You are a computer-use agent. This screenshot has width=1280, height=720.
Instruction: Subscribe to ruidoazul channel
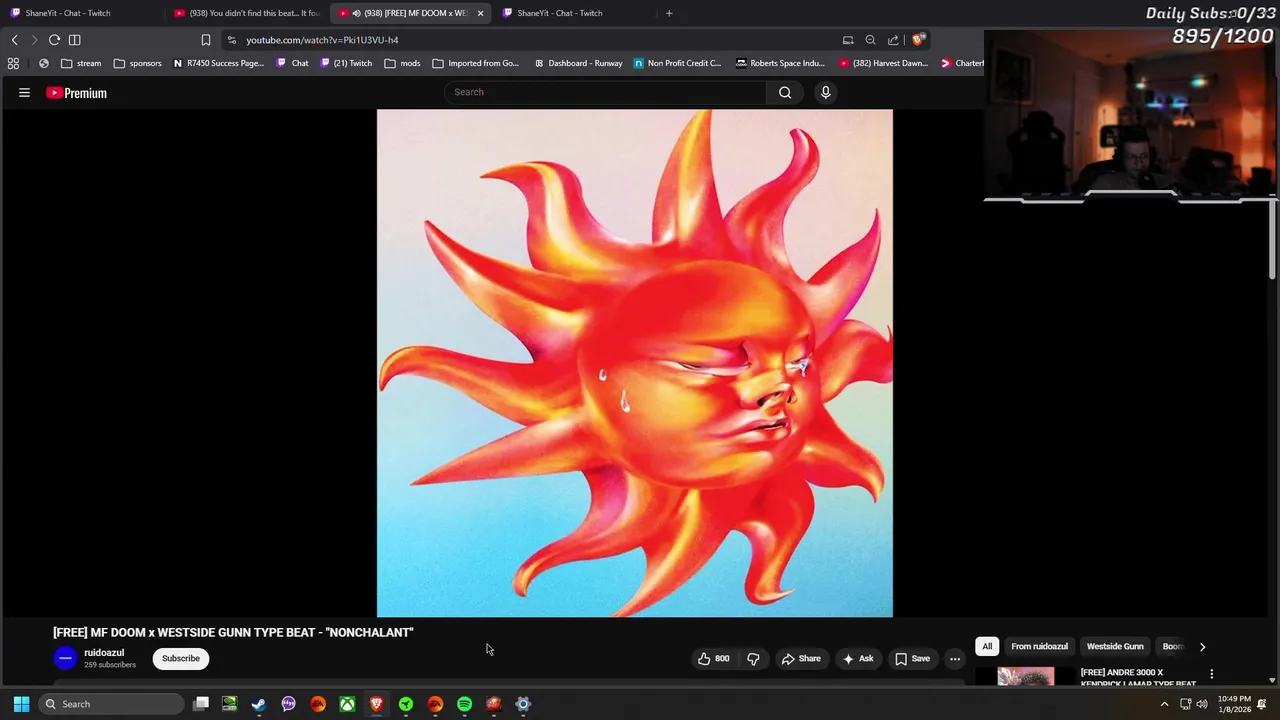click(x=181, y=658)
